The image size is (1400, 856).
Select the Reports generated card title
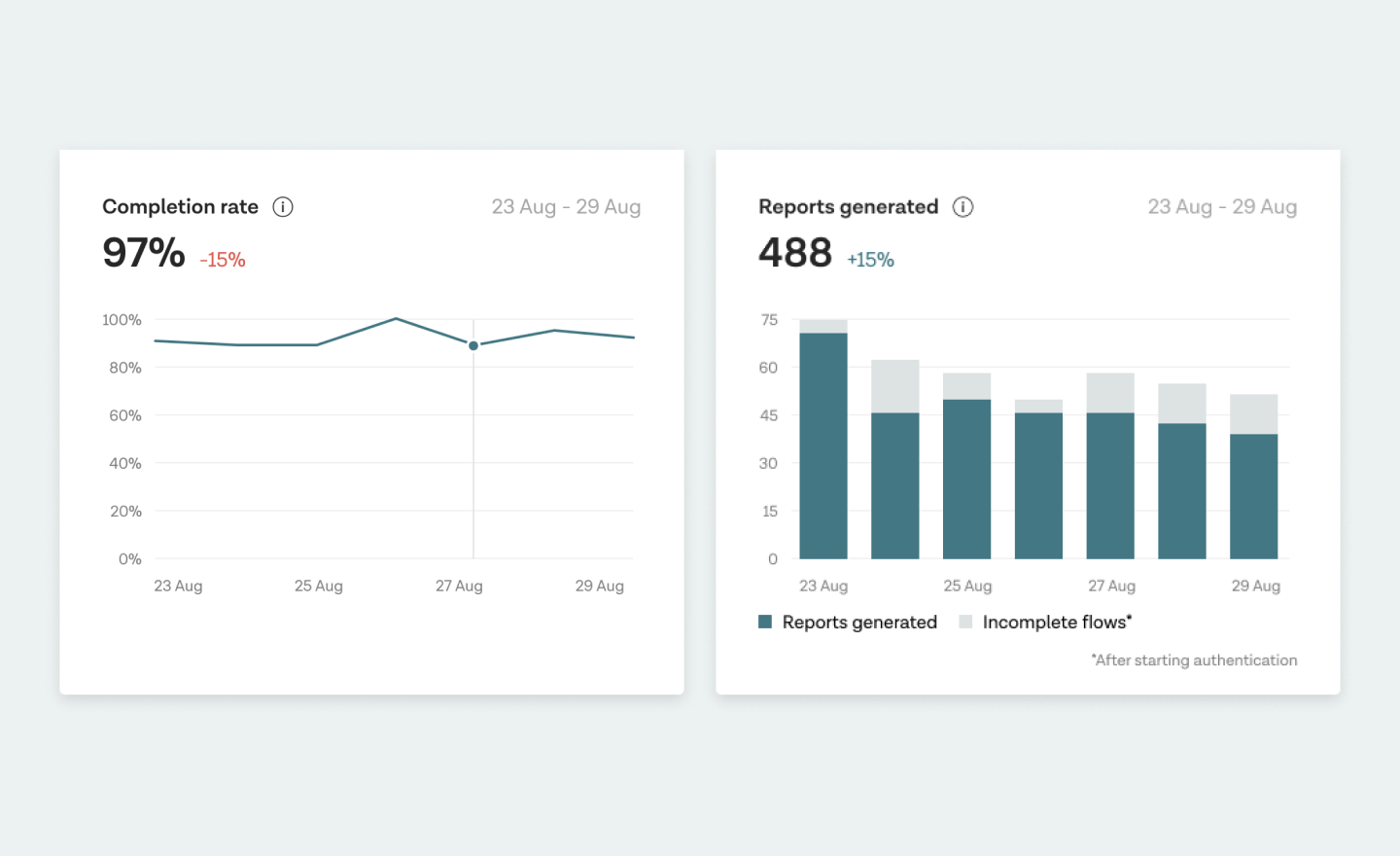[848, 206]
